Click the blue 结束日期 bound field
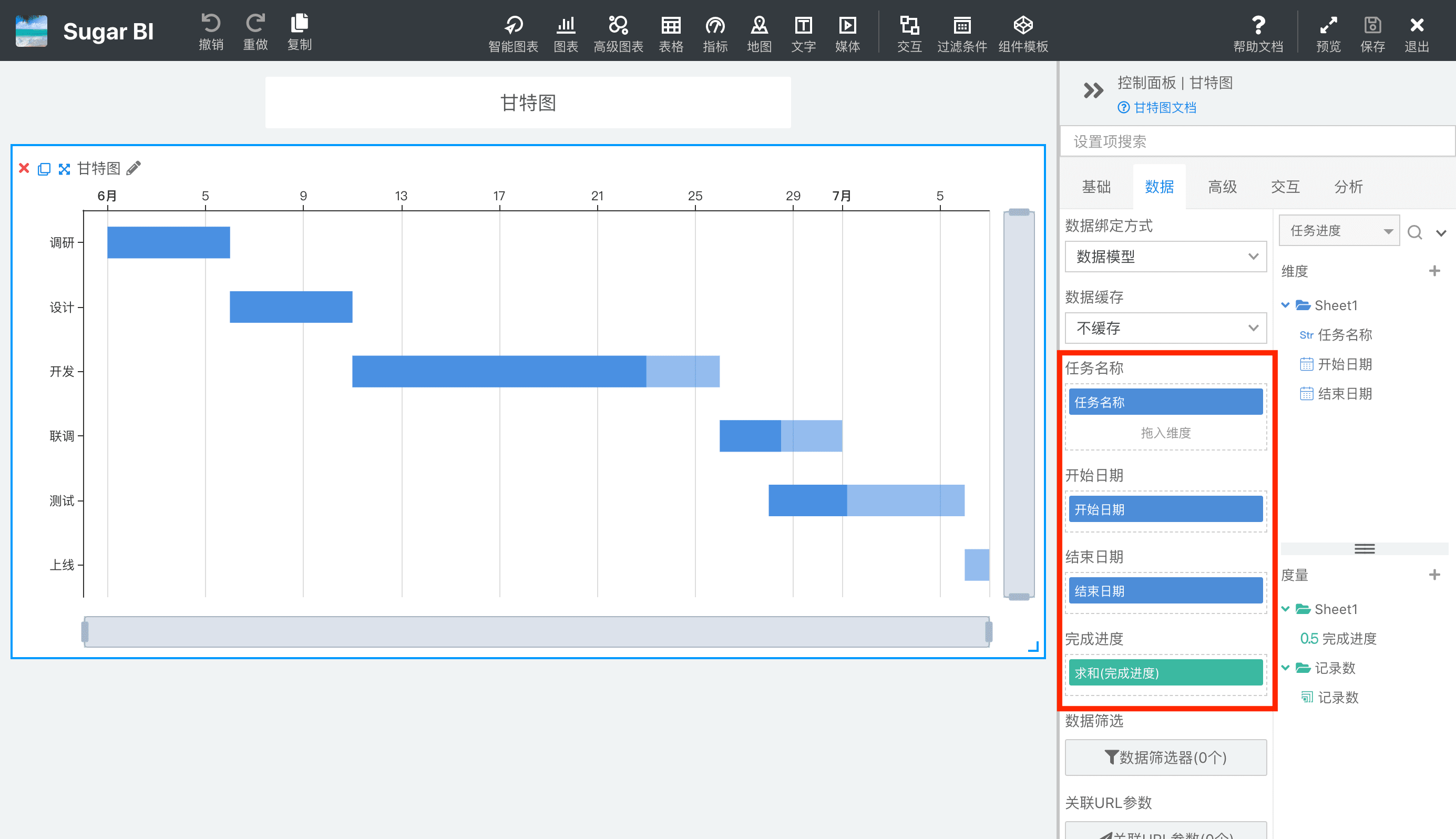The width and height of the screenshot is (1456, 839). click(x=1166, y=590)
